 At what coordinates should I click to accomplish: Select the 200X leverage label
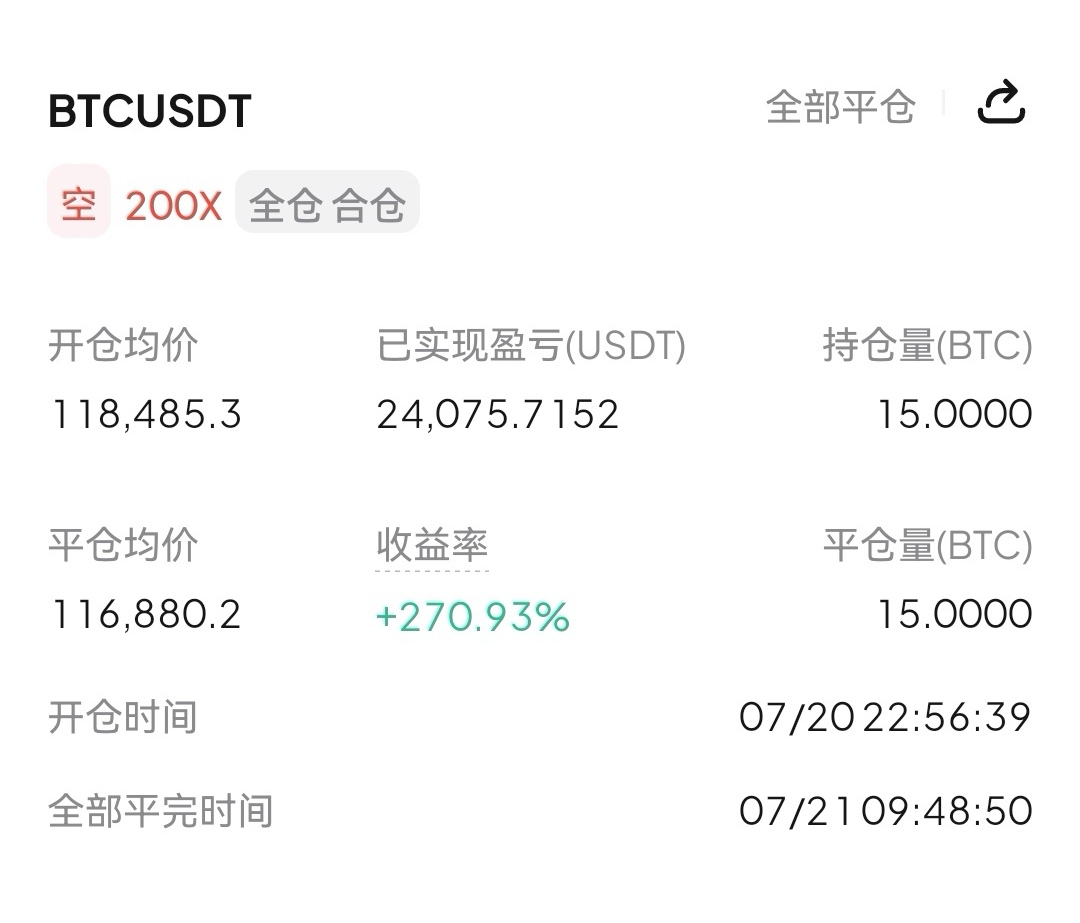[x=173, y=205]
